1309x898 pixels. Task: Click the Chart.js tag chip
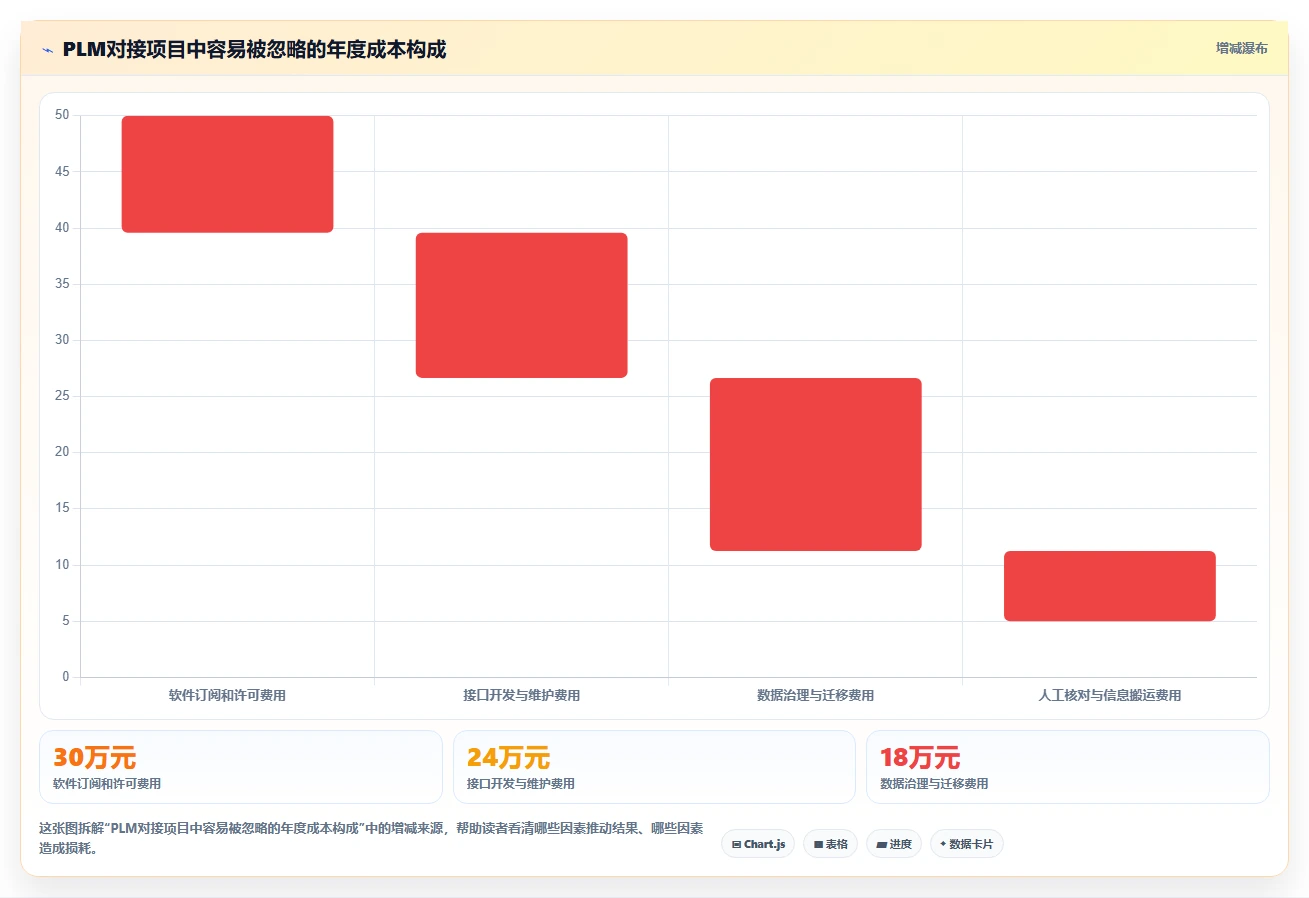[x=758, y=844]
